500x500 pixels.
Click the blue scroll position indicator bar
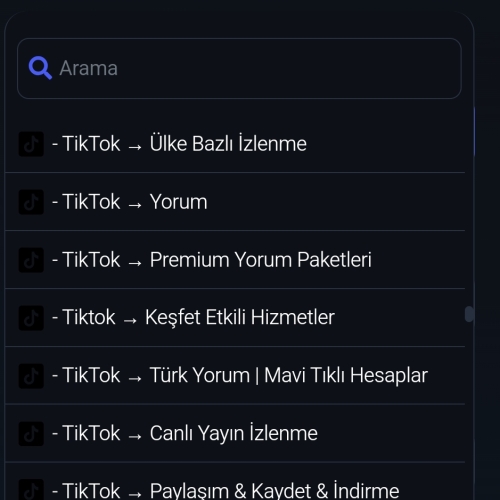474,131
